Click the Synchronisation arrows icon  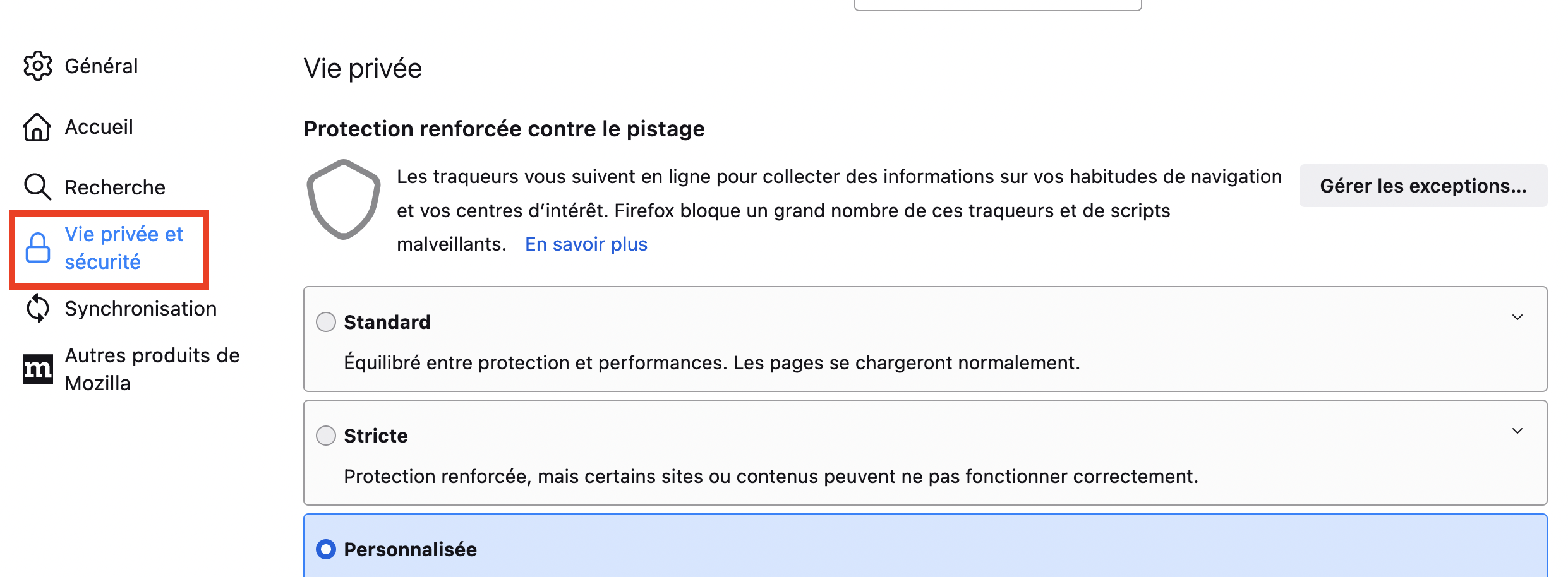pyautogui.click(x=38, y=308)
